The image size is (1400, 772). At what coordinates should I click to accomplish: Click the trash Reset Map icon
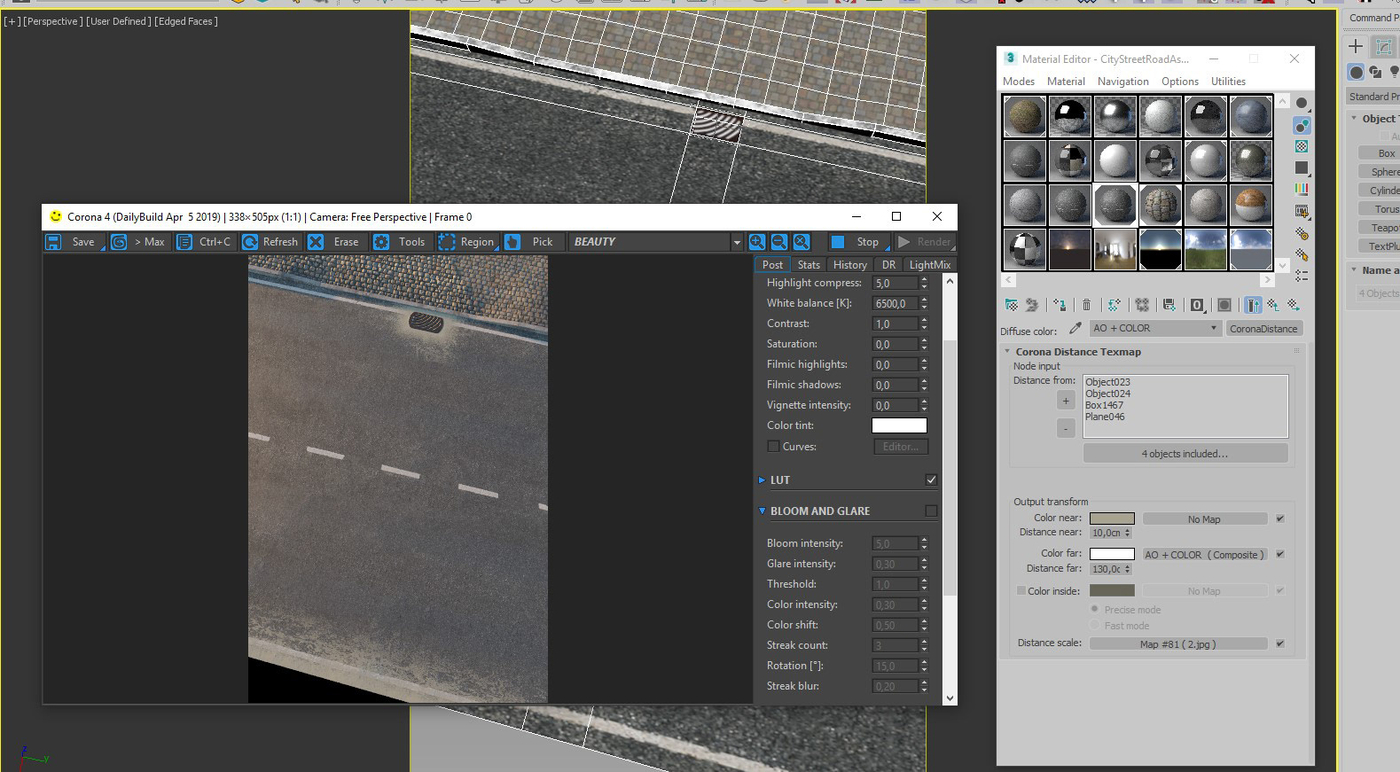(1087, 305)
